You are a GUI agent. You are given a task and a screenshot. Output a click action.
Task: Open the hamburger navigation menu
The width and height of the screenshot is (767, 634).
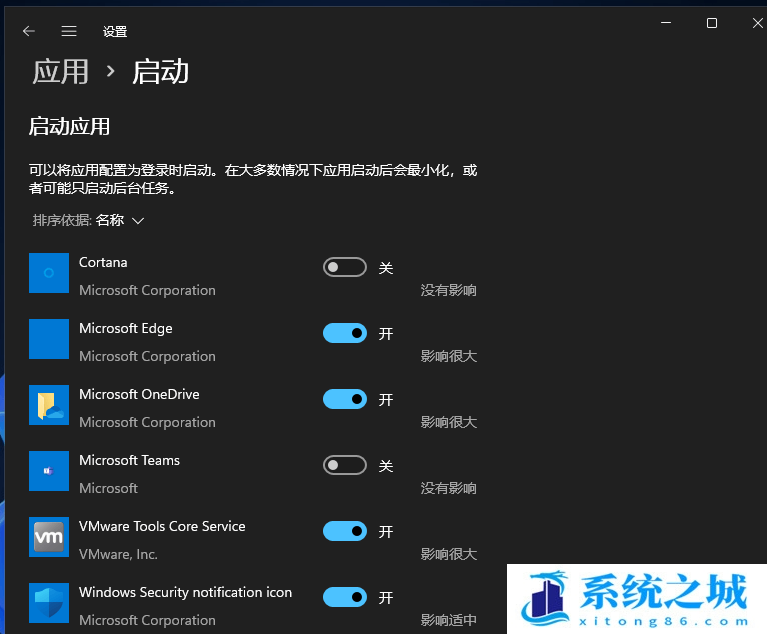(69, 31)
